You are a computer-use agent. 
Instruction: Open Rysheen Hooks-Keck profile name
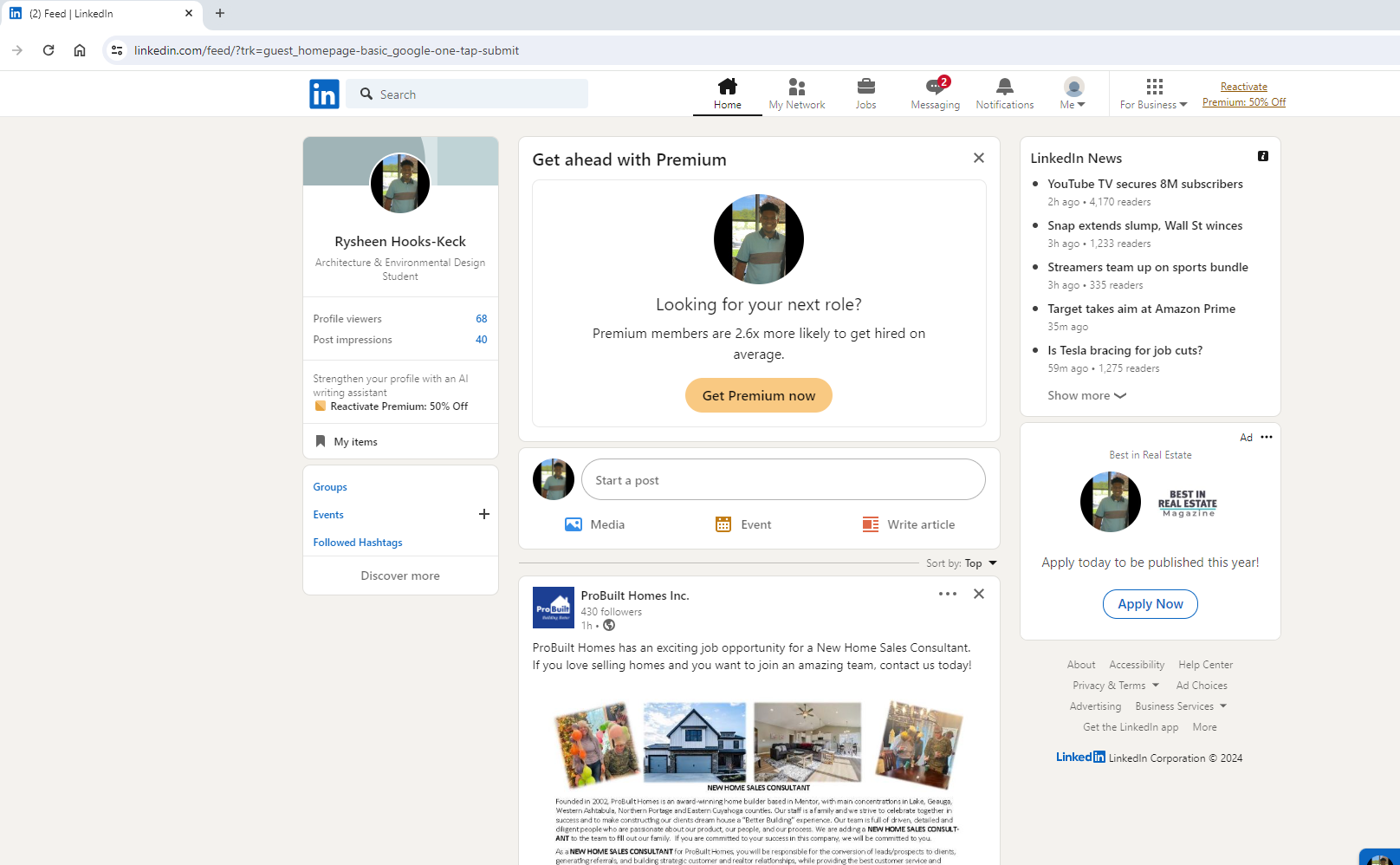click(x=400, y=241)
